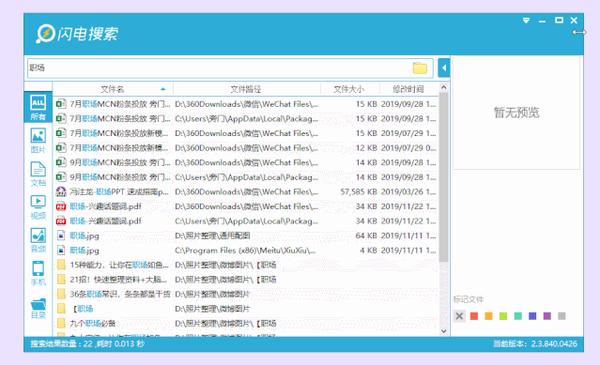This screenshot has height=365, width=600.
Task: Mark file with the teal color swatch
Action: click(x=518, y=316)
